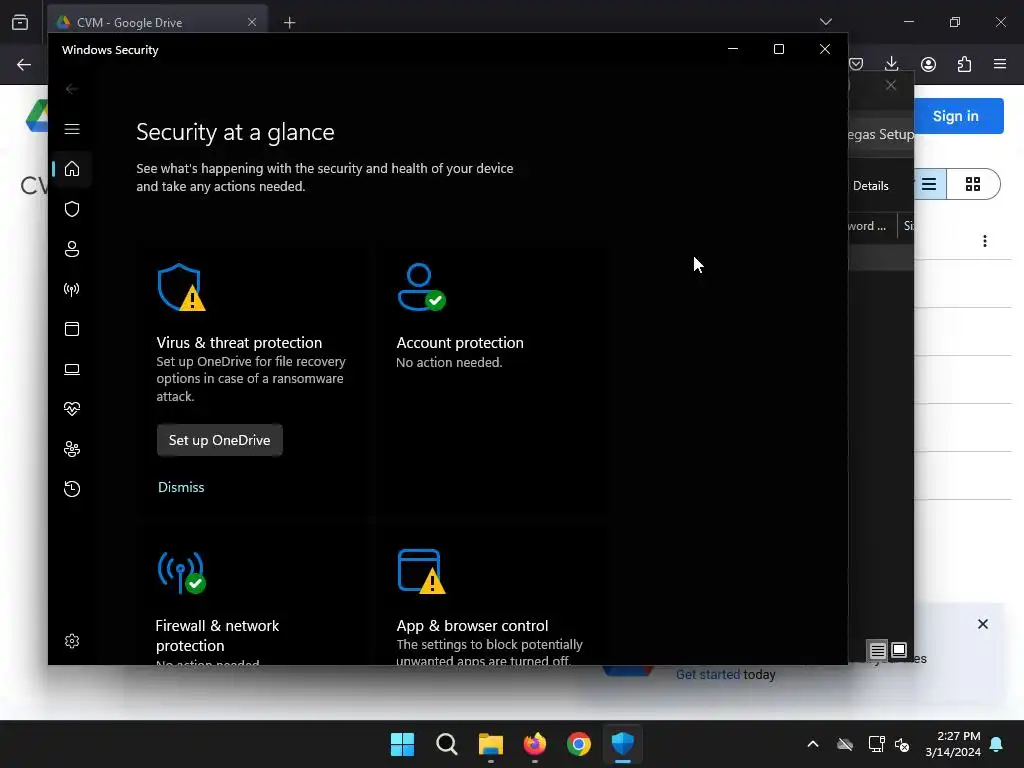Open Device security laptop sidebar icon
This screenshot has height=768, width=1024.
pyautogui.click(x=72, y=369)
